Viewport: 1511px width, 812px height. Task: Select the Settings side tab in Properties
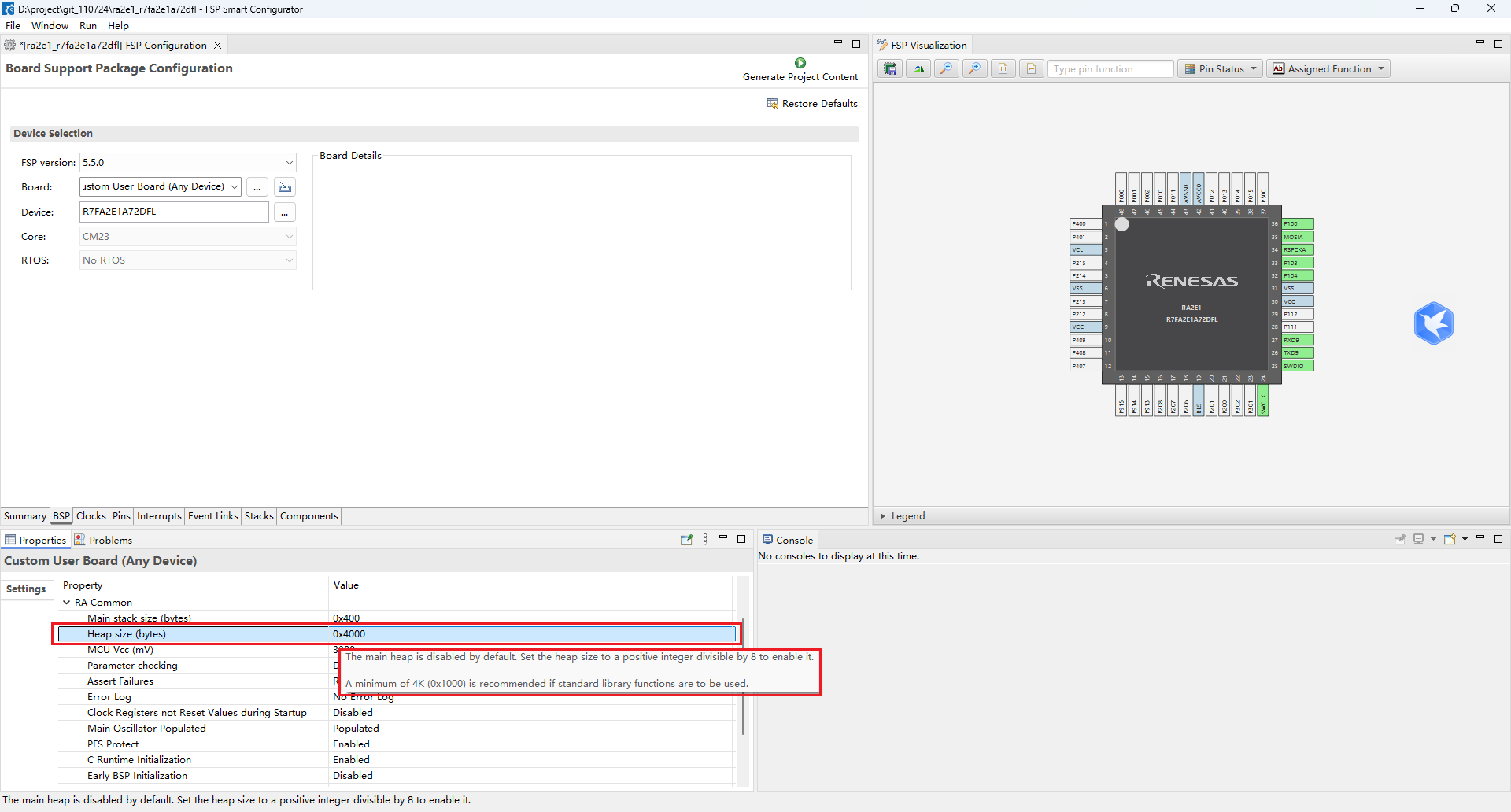[x=26, y=589]
